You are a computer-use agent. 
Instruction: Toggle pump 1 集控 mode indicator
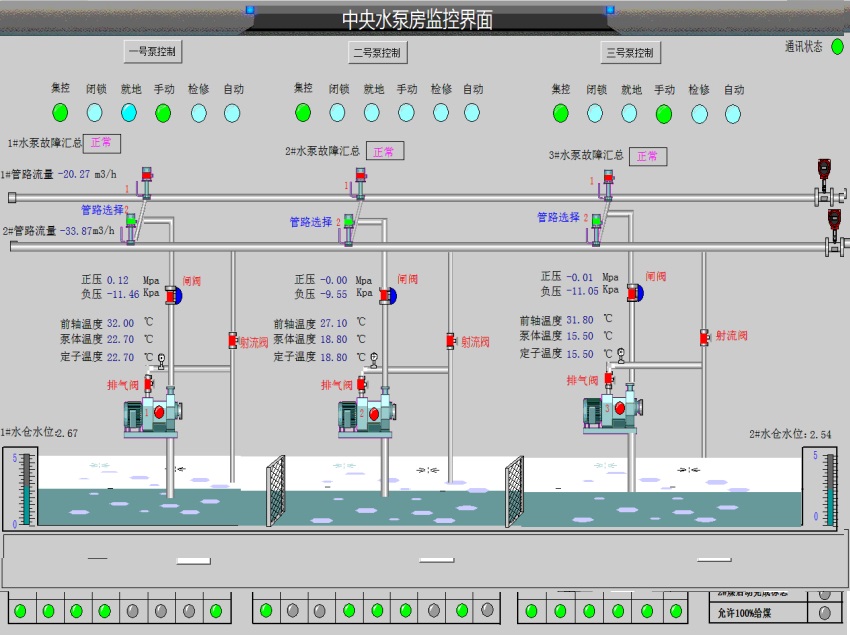point(60,112)
